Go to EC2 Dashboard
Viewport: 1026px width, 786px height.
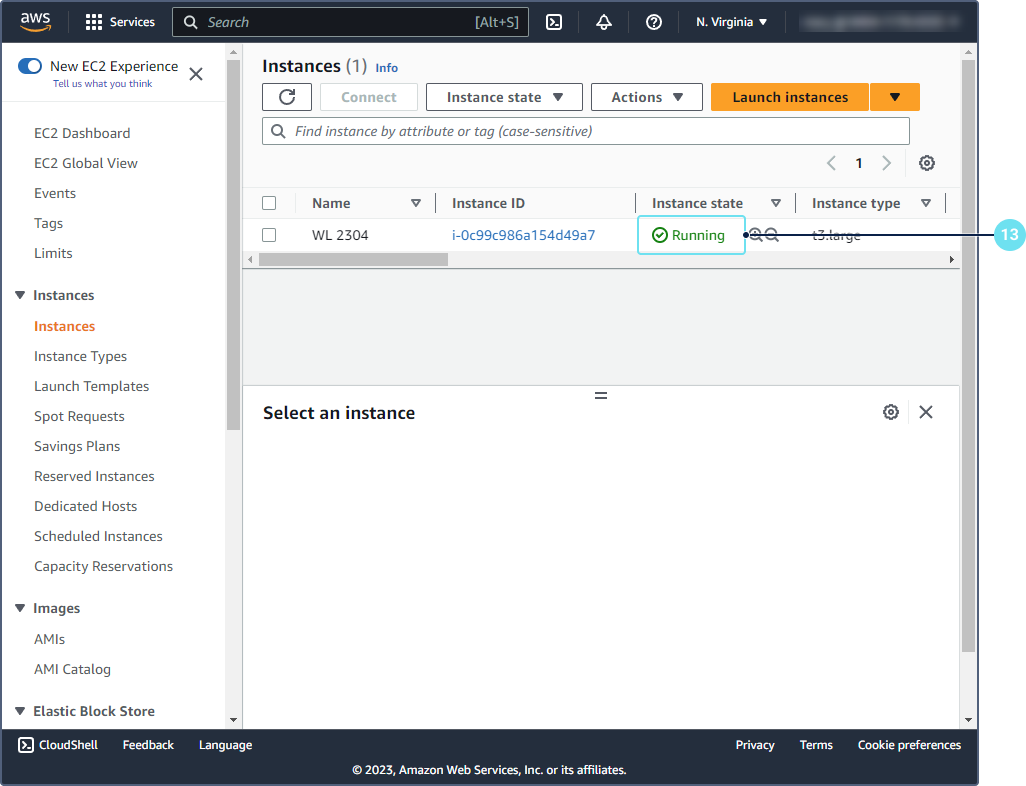coord(82,133)
